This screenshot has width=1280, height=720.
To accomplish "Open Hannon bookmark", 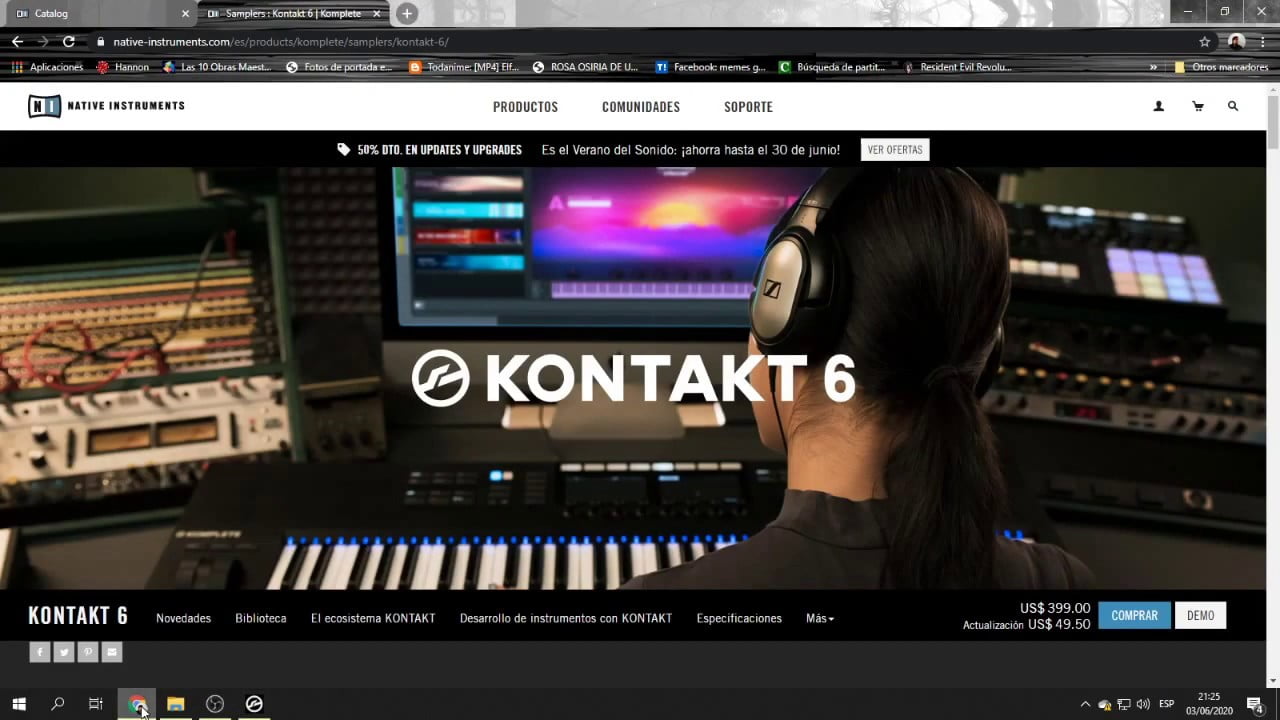I will coord(122,67).
